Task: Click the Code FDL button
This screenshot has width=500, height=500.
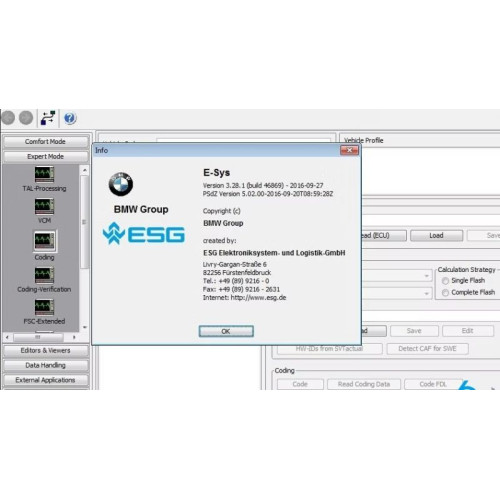Action: pyautogui.click(x=433, y=384)
